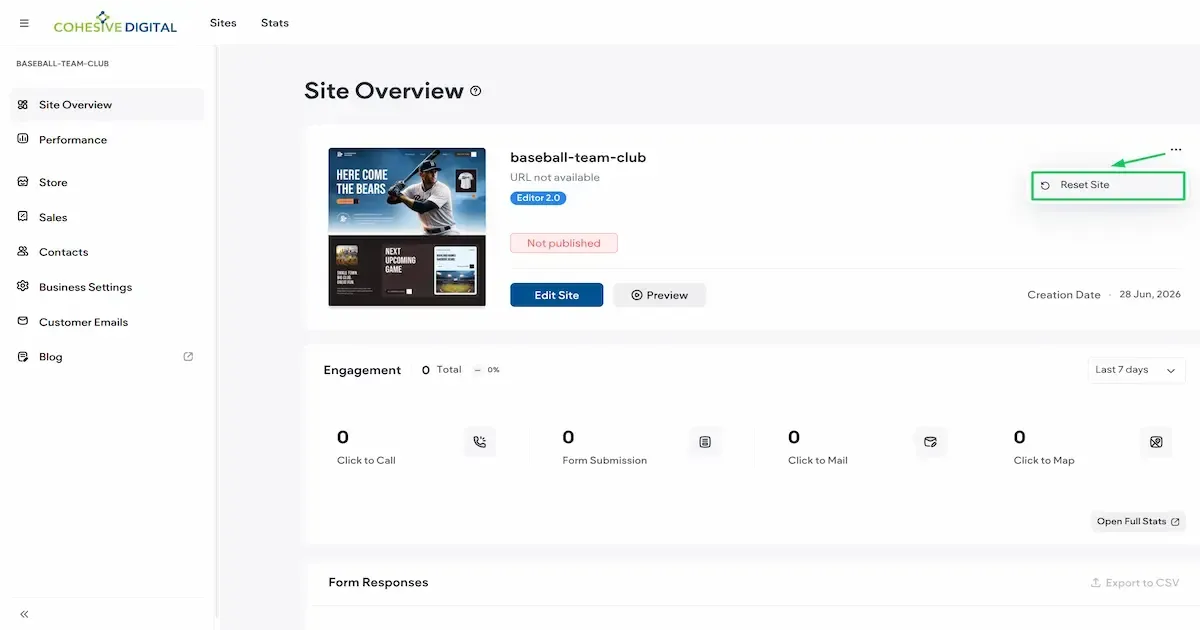Click the Click to Mail label
Screen dimensions: 1200x630
coord(818,461)
